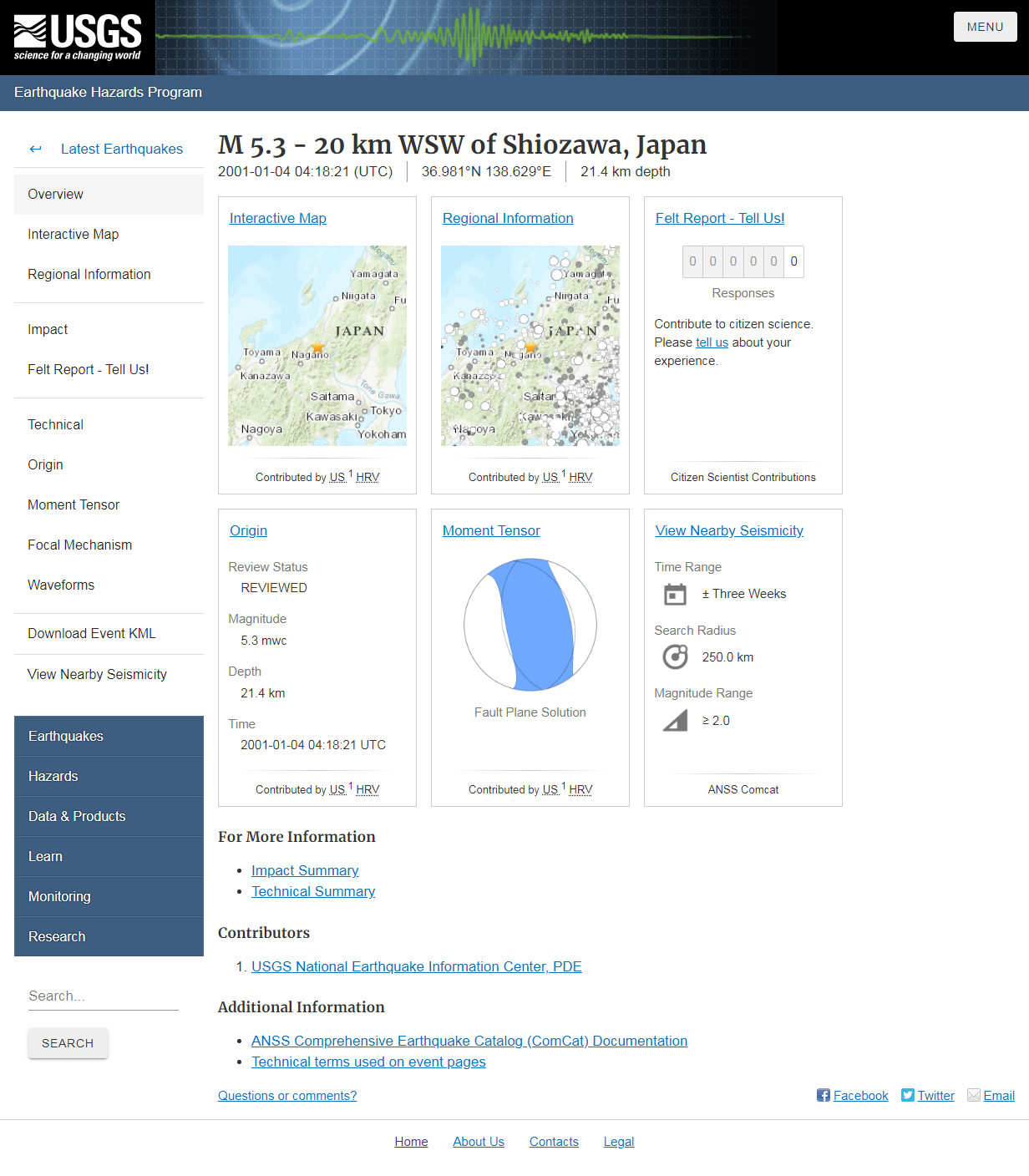This screenshot has height=1176, width=1029.
Task: Click Questions or comments? link
Action: (x=287, y=1096)
